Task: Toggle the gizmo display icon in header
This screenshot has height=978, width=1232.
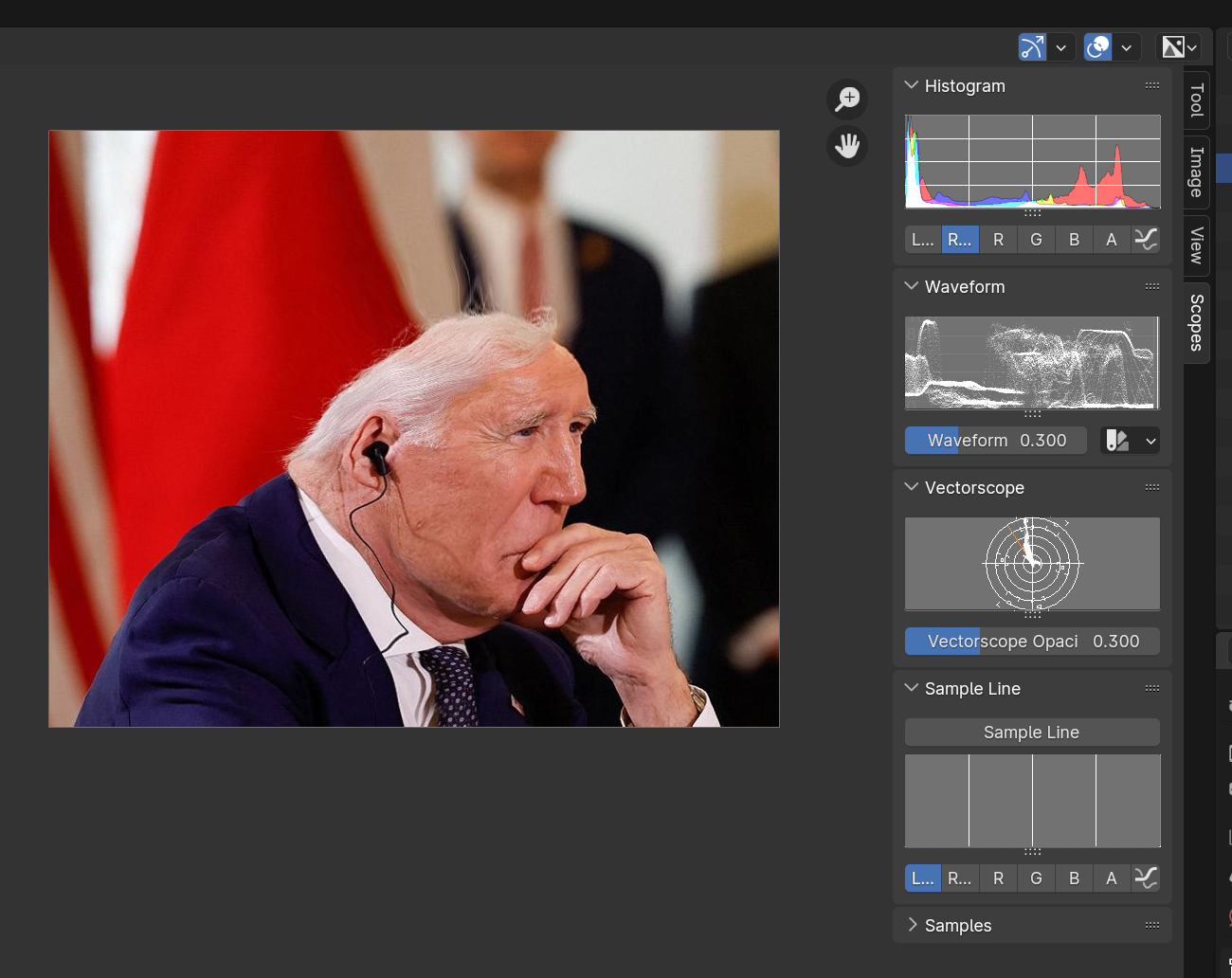Action: tap(1032, 46)
